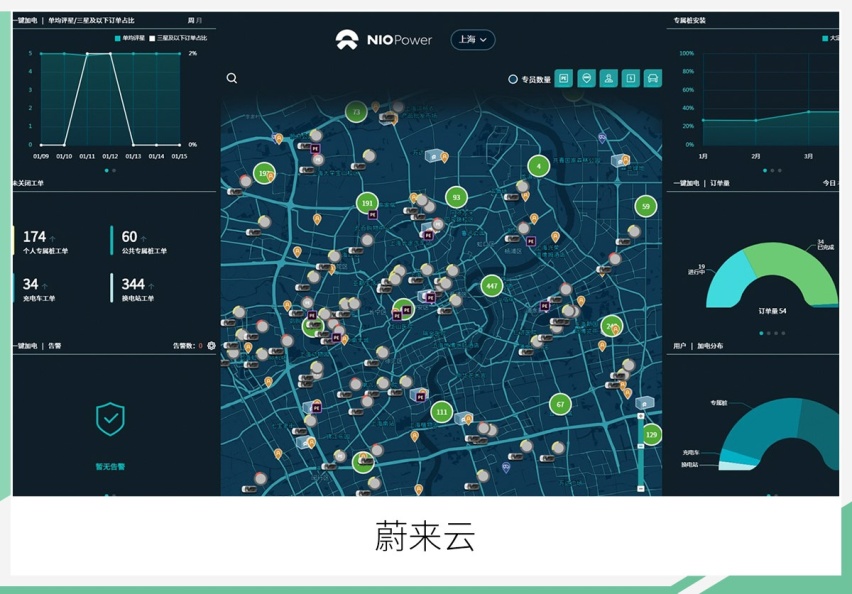Toggle the location pin filter icon
This screenshot has height=594, width=852.
tap(586, 78)
